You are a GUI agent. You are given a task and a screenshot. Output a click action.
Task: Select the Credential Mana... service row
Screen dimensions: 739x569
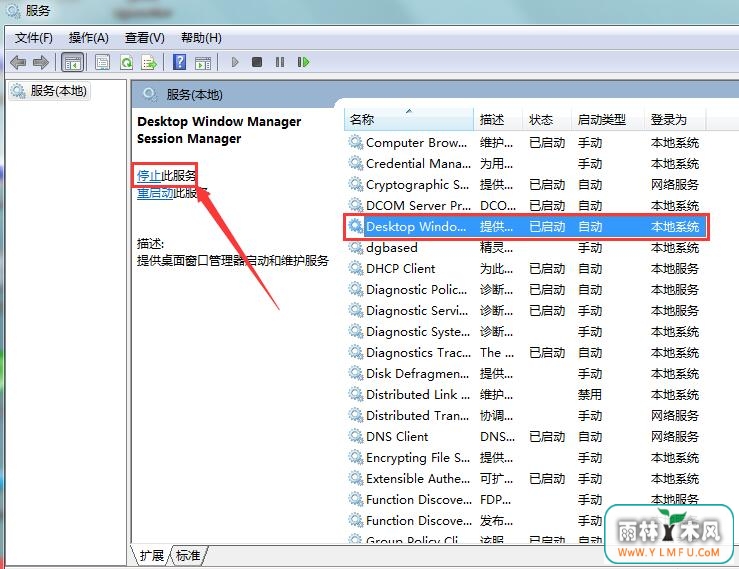[526, 164]
